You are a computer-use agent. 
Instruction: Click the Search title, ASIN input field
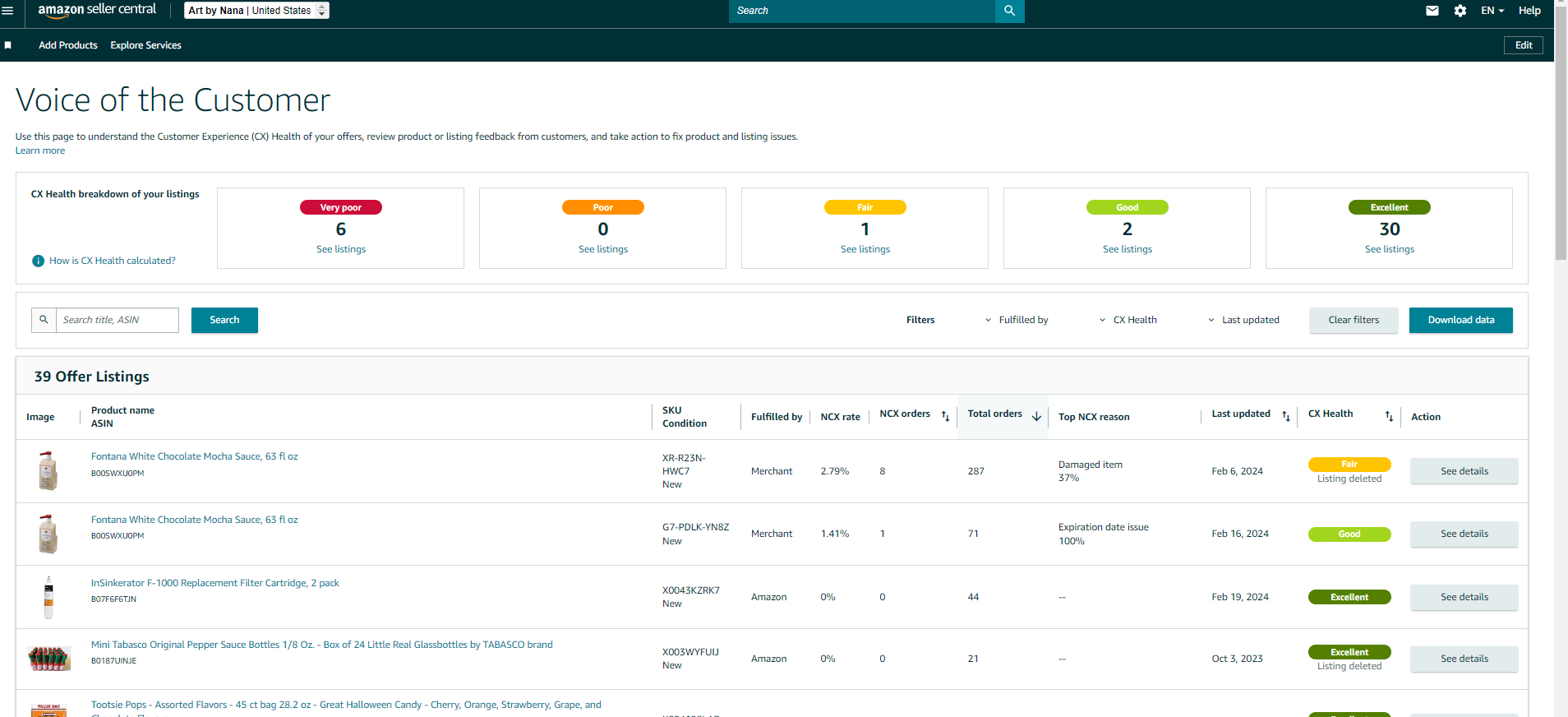click(118, 320)
